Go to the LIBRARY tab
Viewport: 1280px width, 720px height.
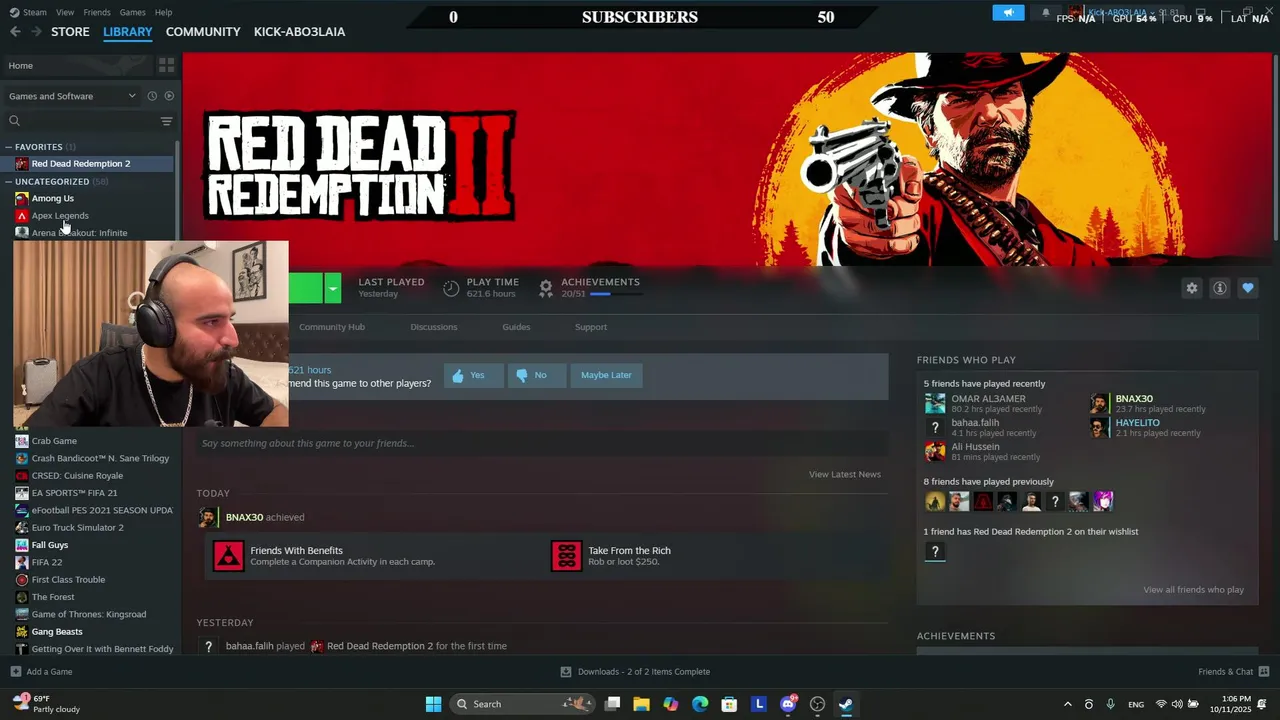click(x=128, y=32)
